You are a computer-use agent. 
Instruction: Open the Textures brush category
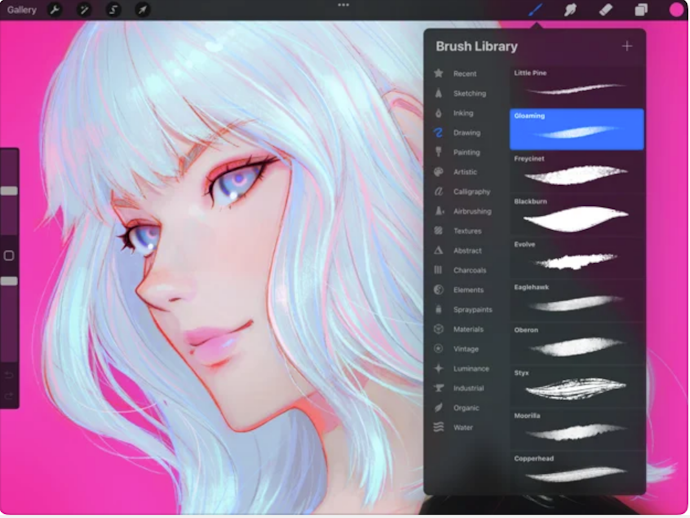[x=466, y=231]
